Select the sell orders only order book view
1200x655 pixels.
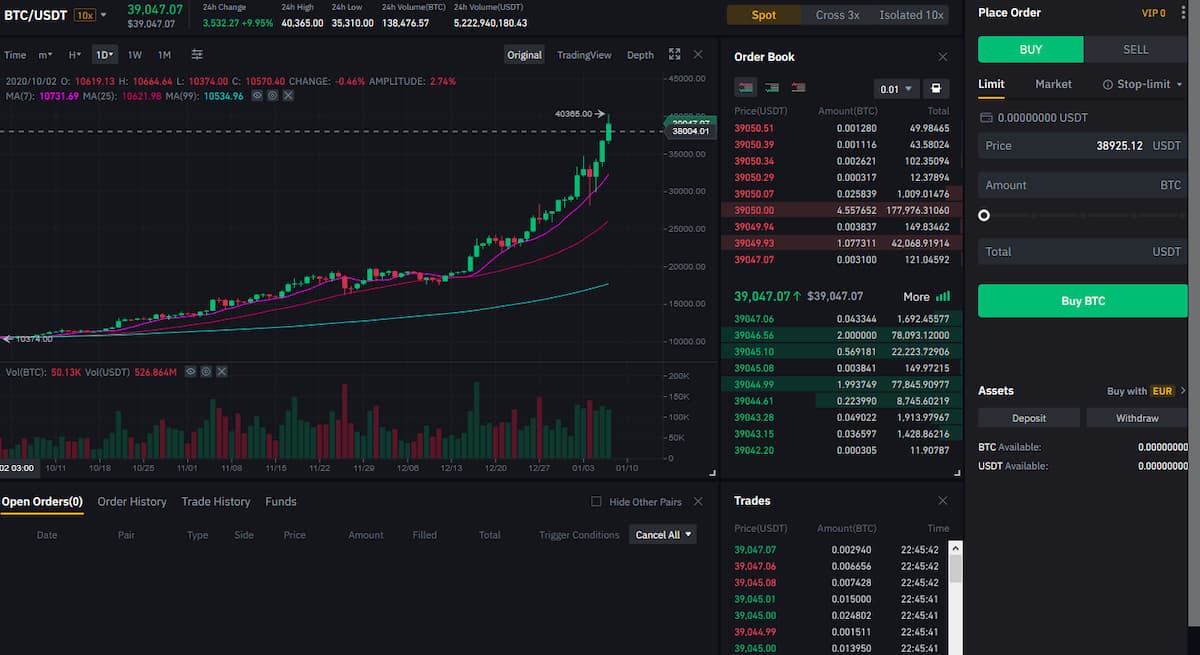click(x=798, y=88)
